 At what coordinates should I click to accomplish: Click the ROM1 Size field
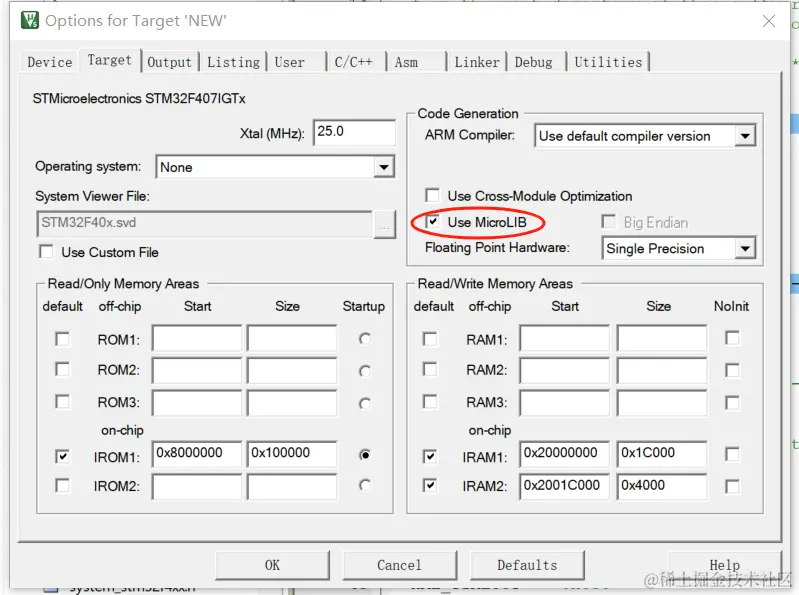292,338
